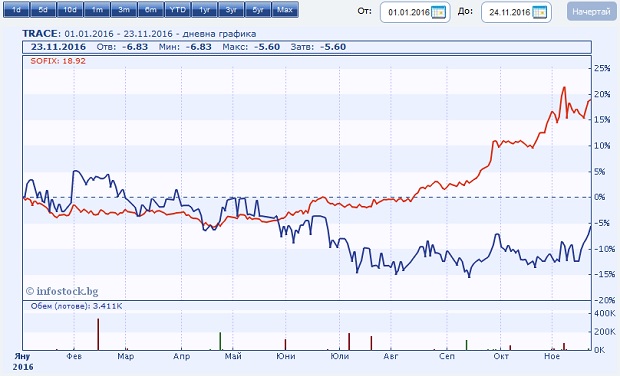Click the Фев month axis label
Screen dimensions: 620x376
74,356
